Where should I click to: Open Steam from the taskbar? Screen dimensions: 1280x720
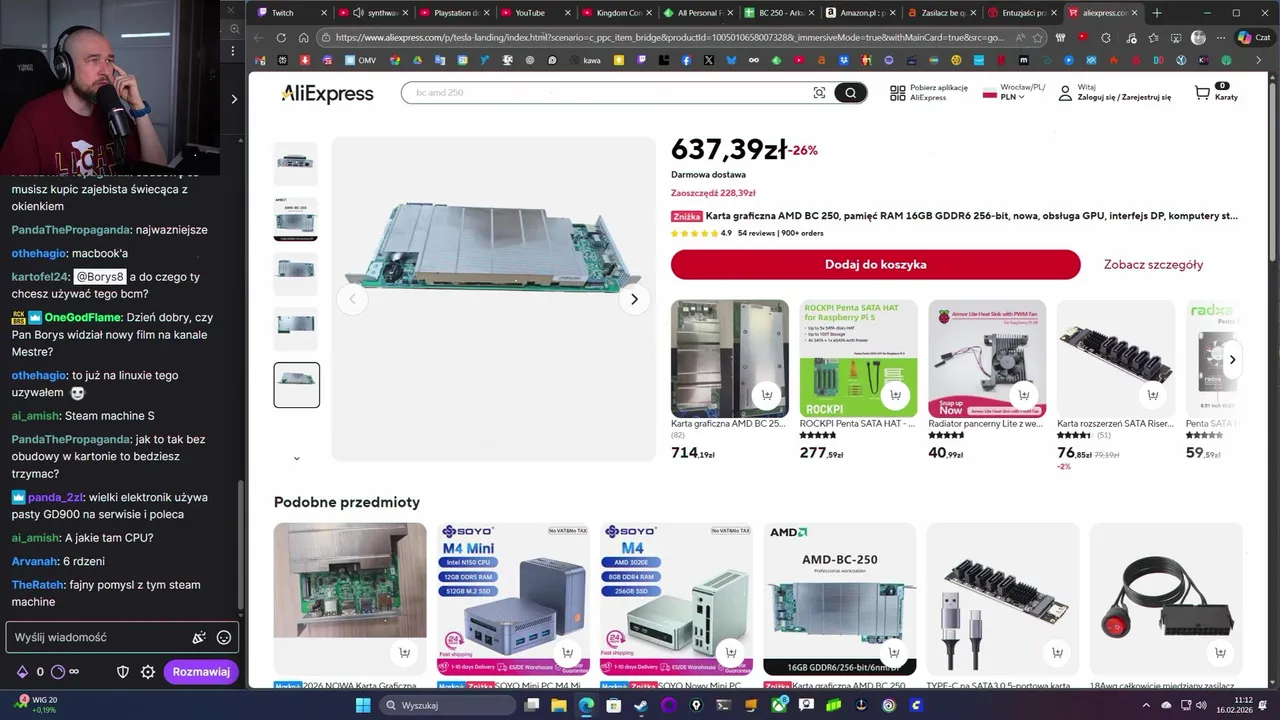641,705
